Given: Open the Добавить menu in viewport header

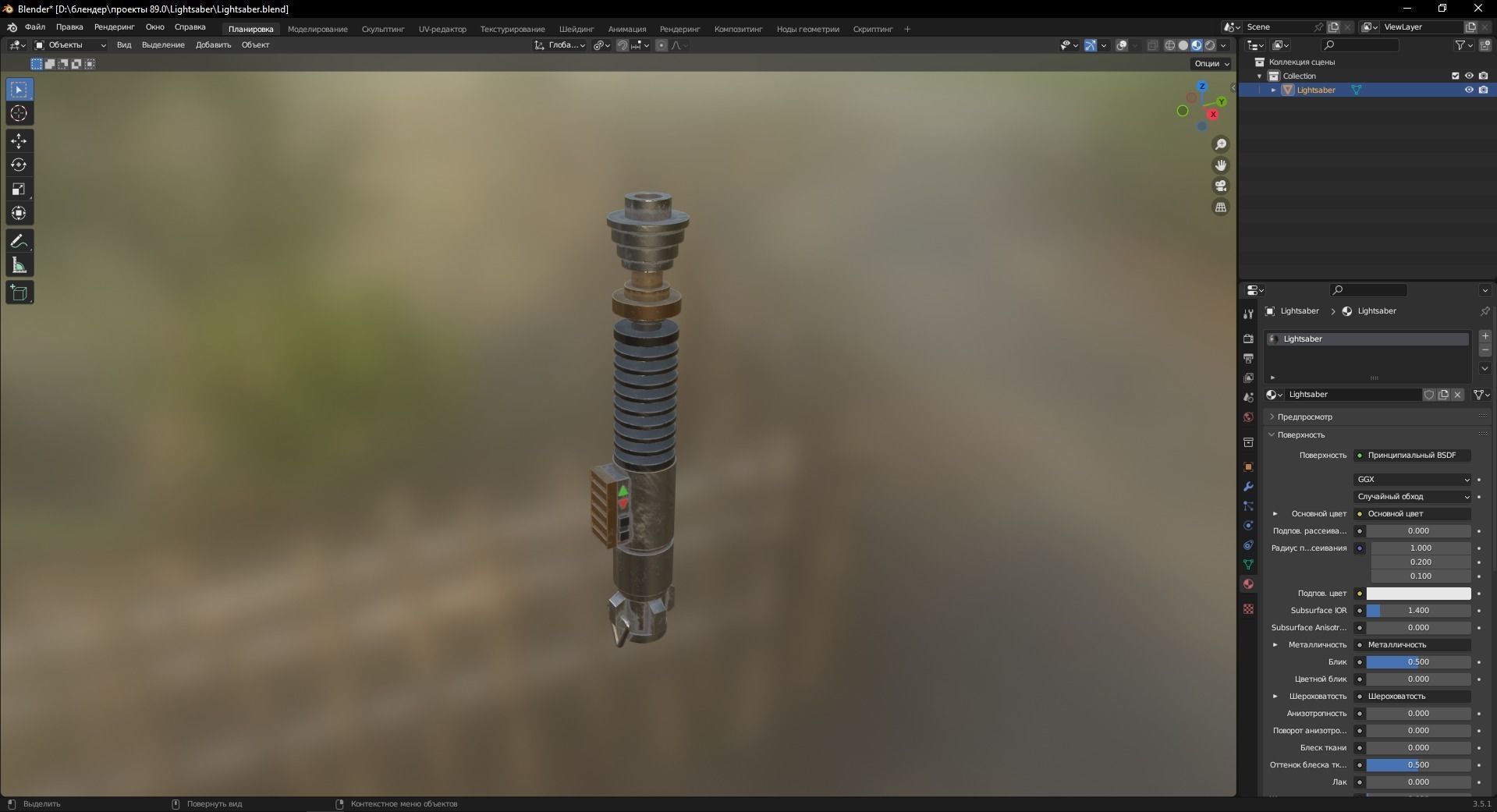Looking at the screenshot, I should click(x=213, y=45).
